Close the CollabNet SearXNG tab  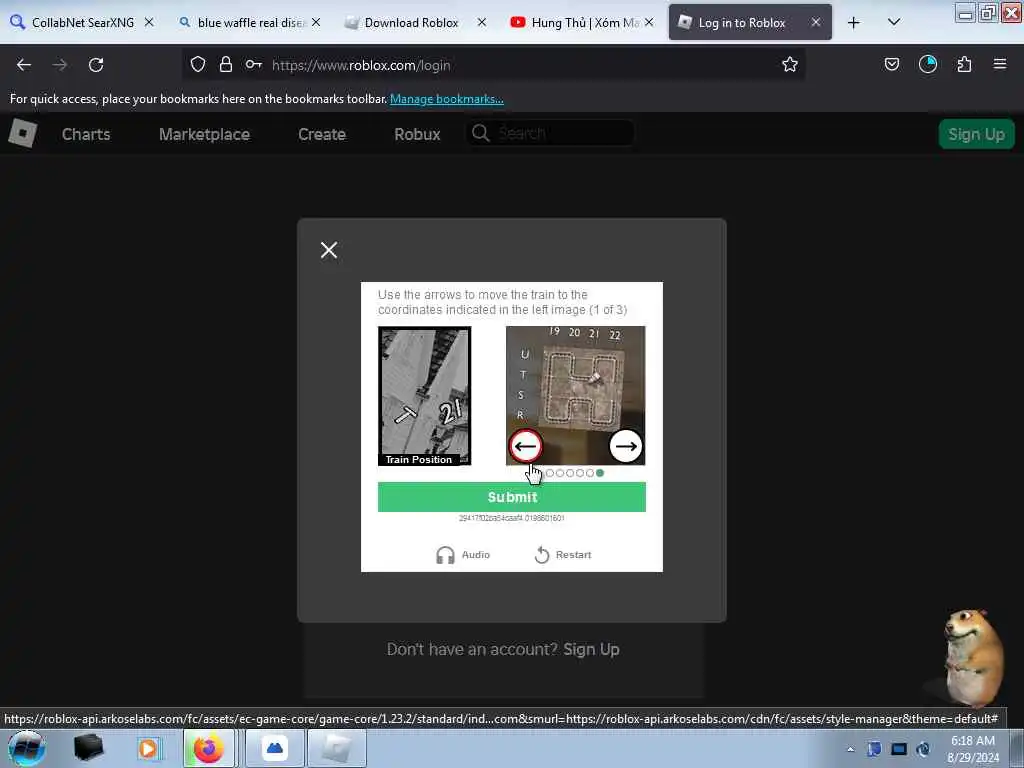tap(149, 22)
